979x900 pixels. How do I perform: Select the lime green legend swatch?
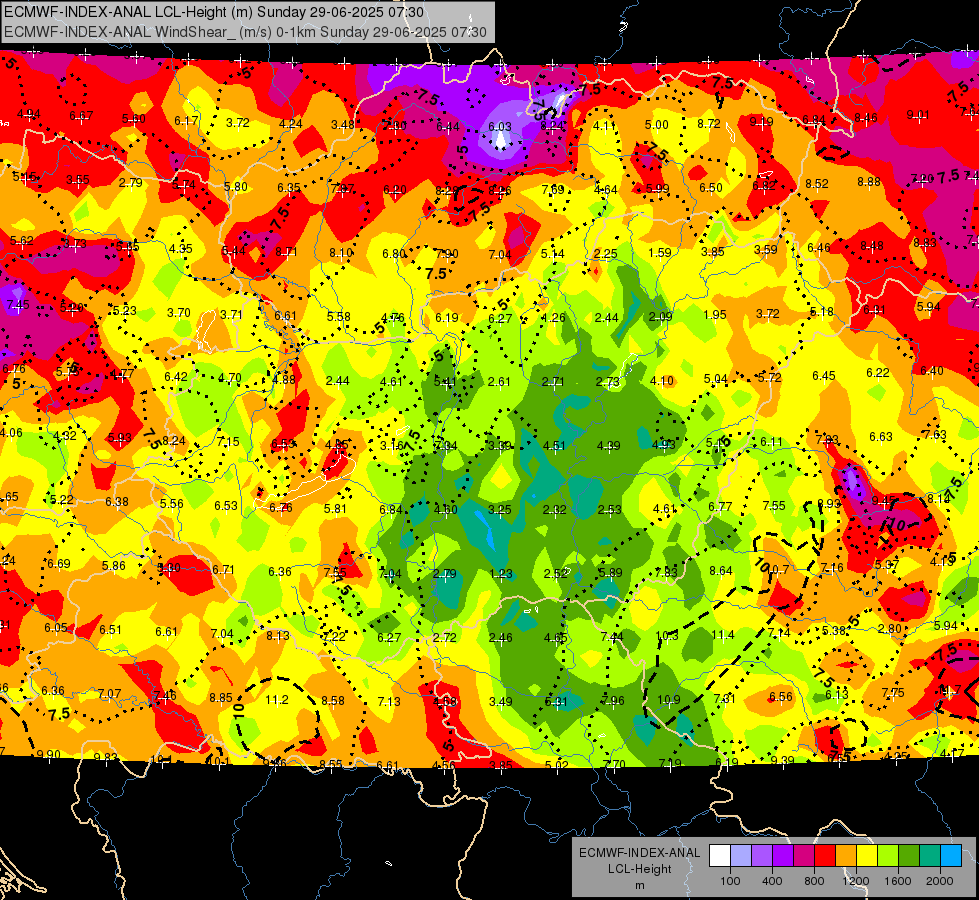coord(888,856)
